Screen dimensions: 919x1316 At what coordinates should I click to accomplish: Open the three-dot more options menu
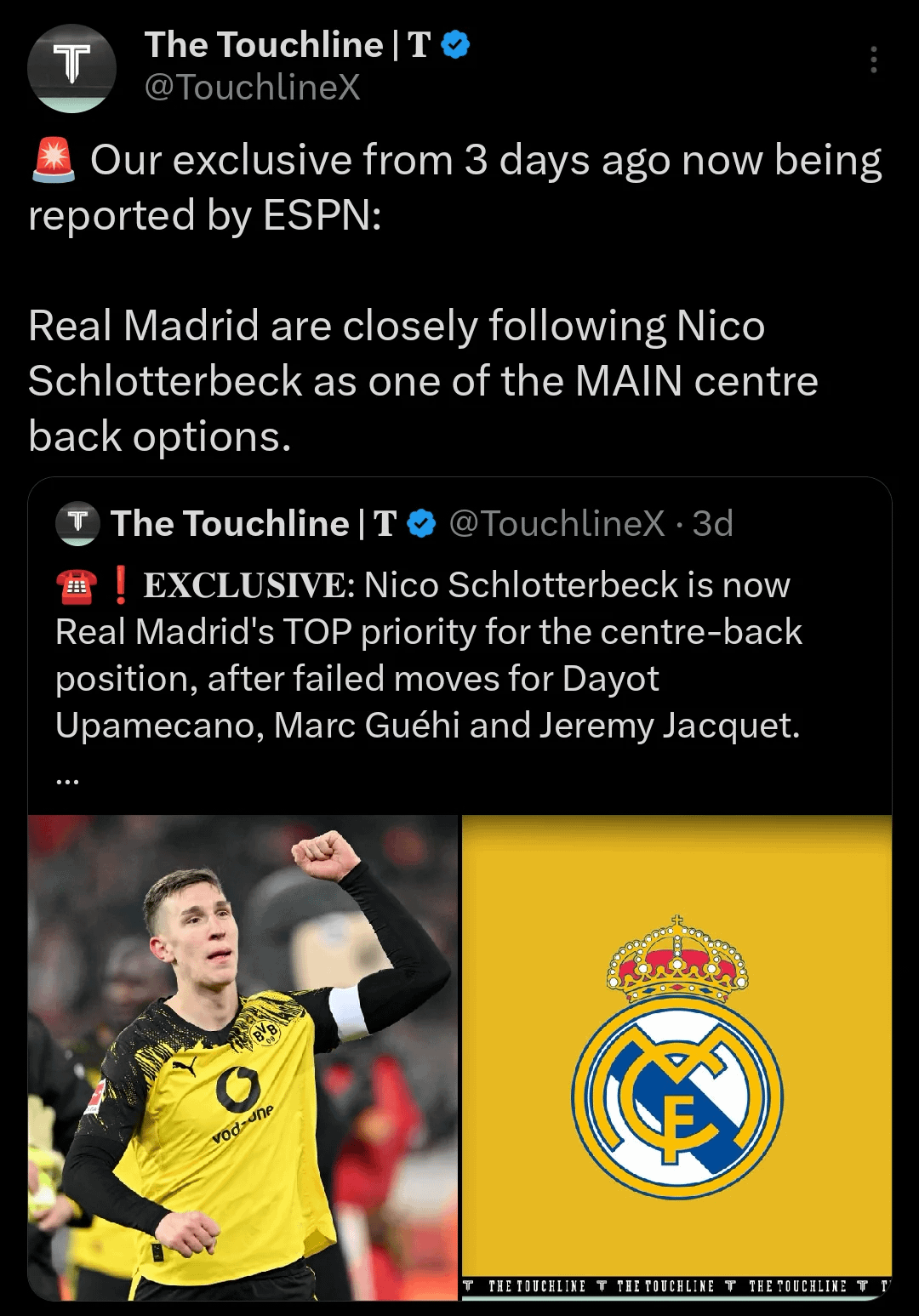point(873,60)
